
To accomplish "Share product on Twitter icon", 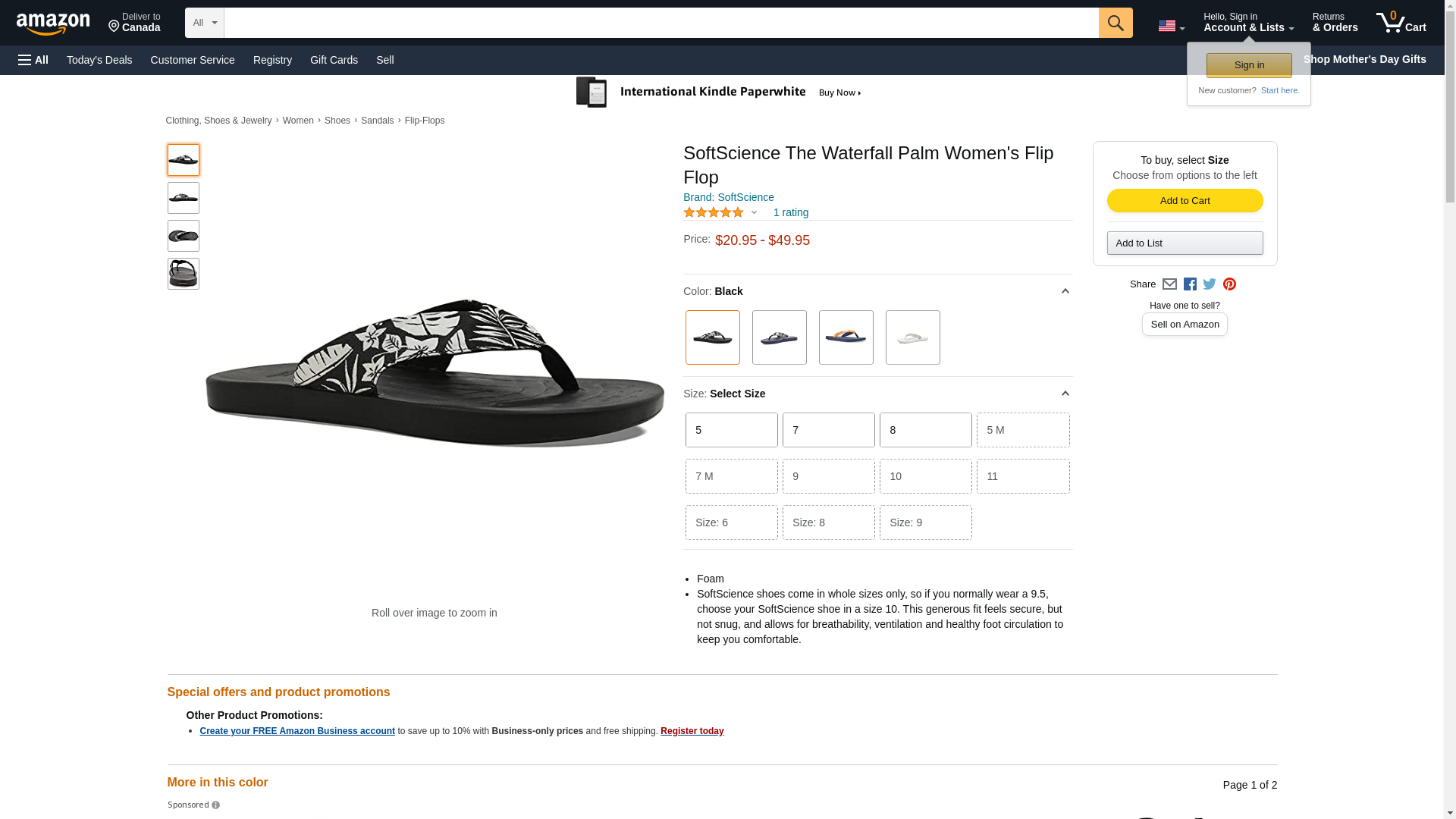I will point(1210,284).
